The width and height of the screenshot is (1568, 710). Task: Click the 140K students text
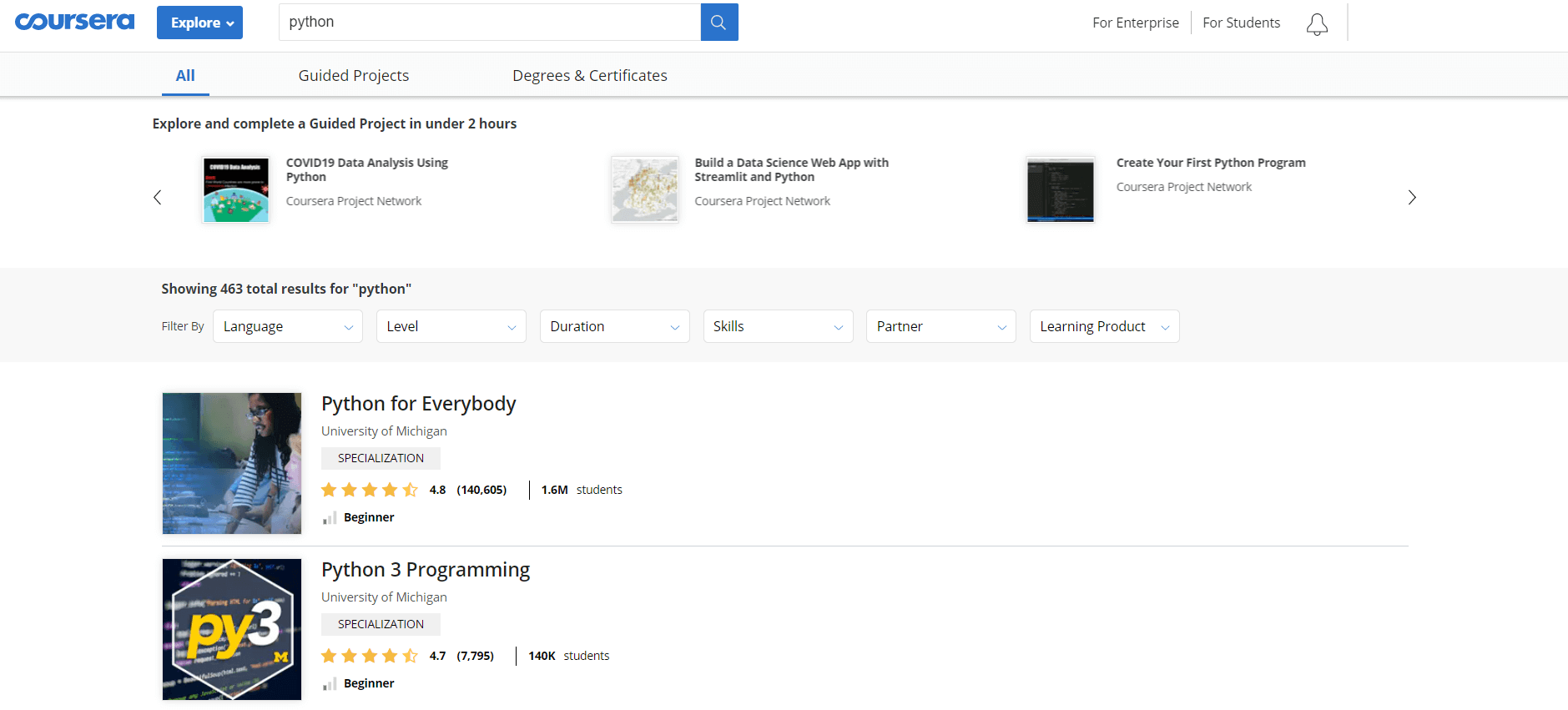pos(568,656)
